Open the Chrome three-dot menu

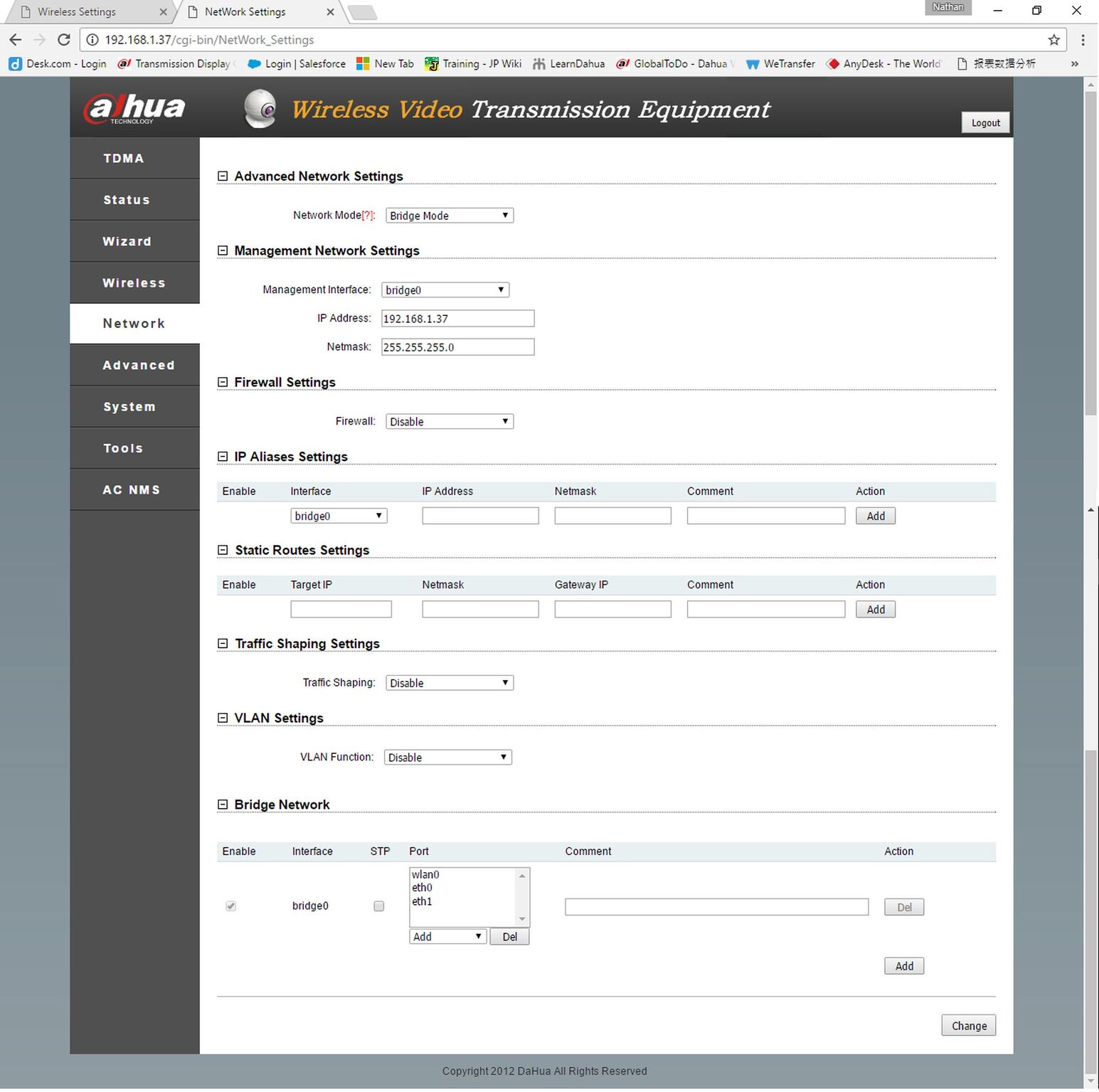1083,40
